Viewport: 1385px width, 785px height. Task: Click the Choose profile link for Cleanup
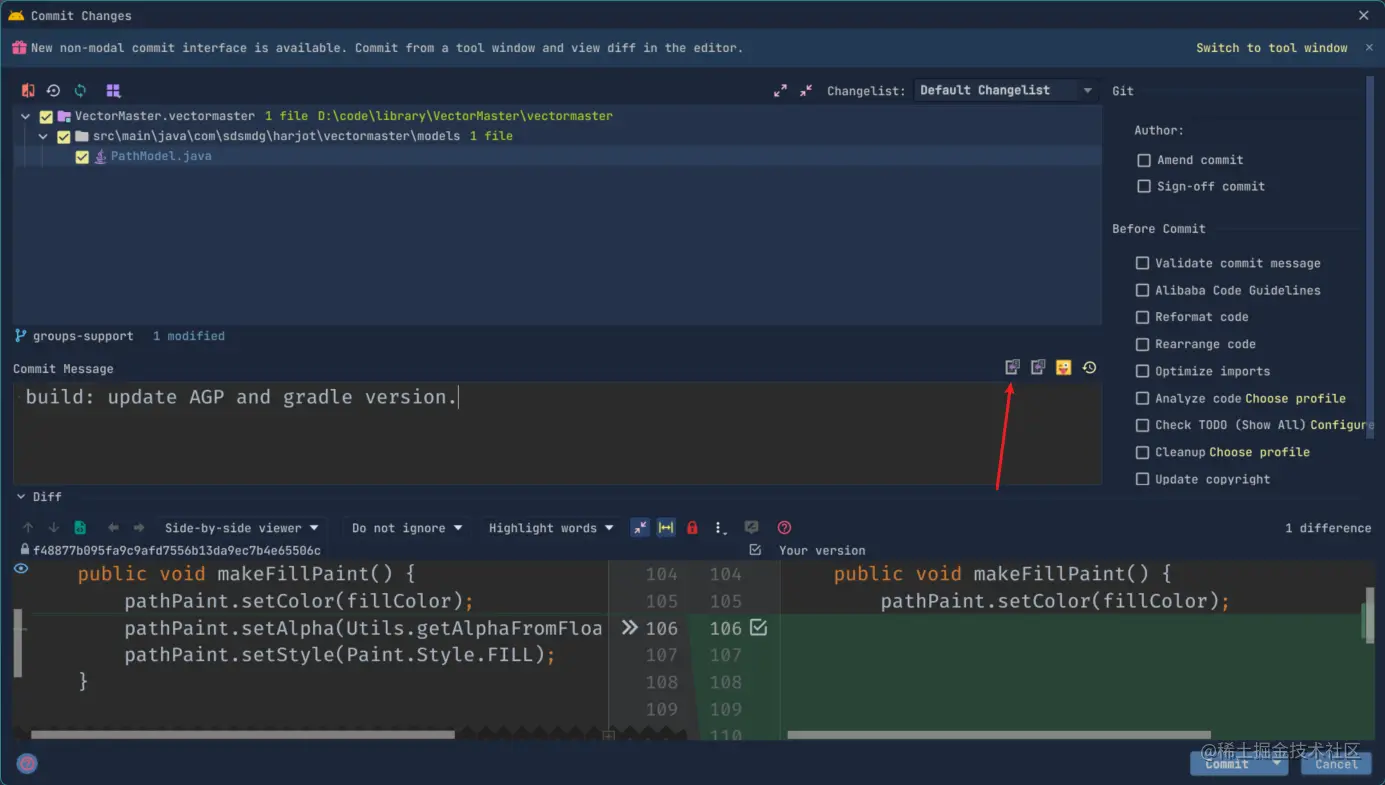pyautogui.click(x=1259, y=452)
